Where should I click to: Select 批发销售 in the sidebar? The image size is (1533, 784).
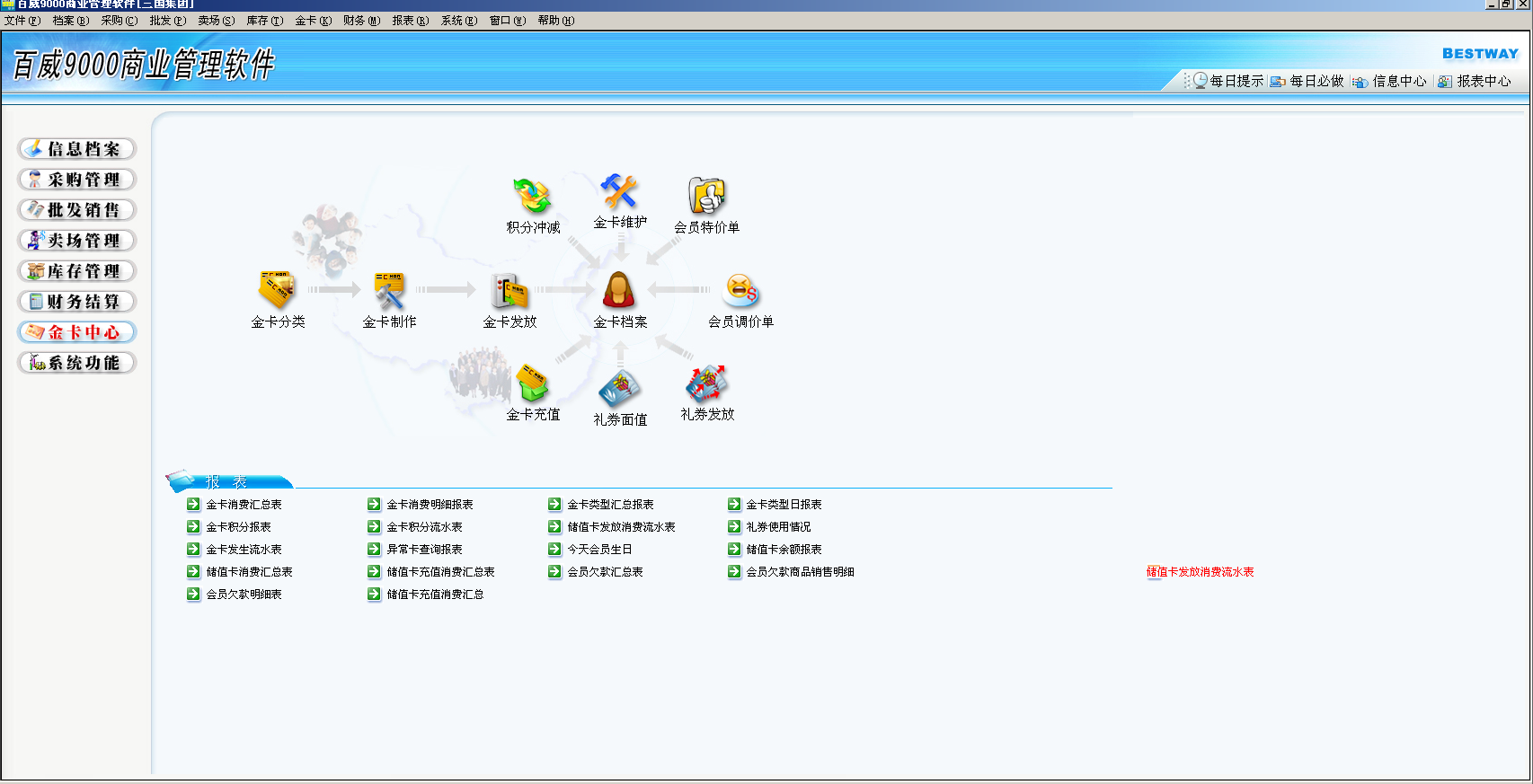[x=77, y=210]
